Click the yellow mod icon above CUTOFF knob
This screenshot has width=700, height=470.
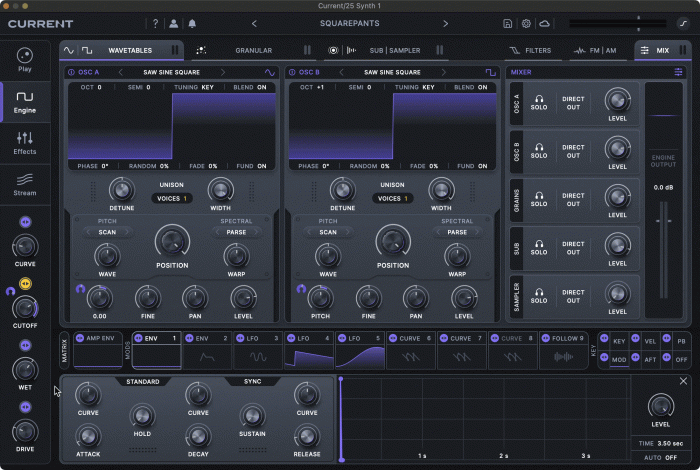click(x=25, y=283)
